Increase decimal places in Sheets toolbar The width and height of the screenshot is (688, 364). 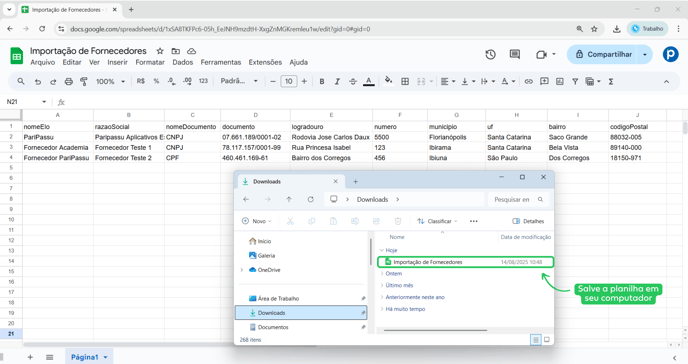pos(187,81)
